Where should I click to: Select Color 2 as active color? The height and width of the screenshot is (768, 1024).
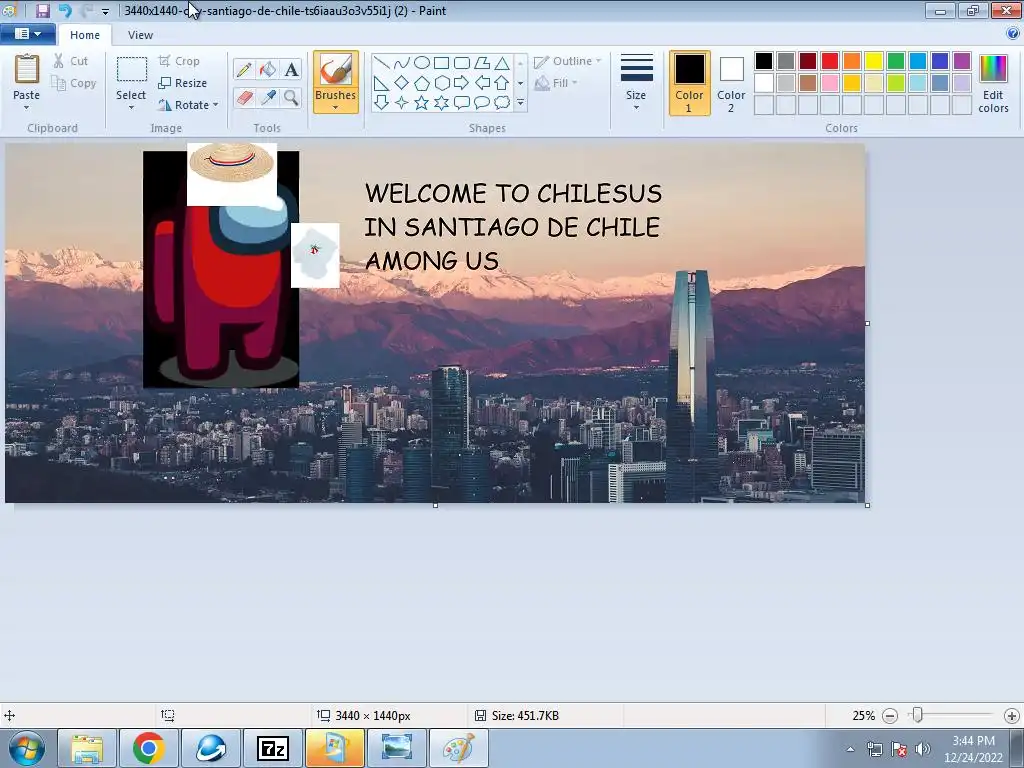click(731, 83)
